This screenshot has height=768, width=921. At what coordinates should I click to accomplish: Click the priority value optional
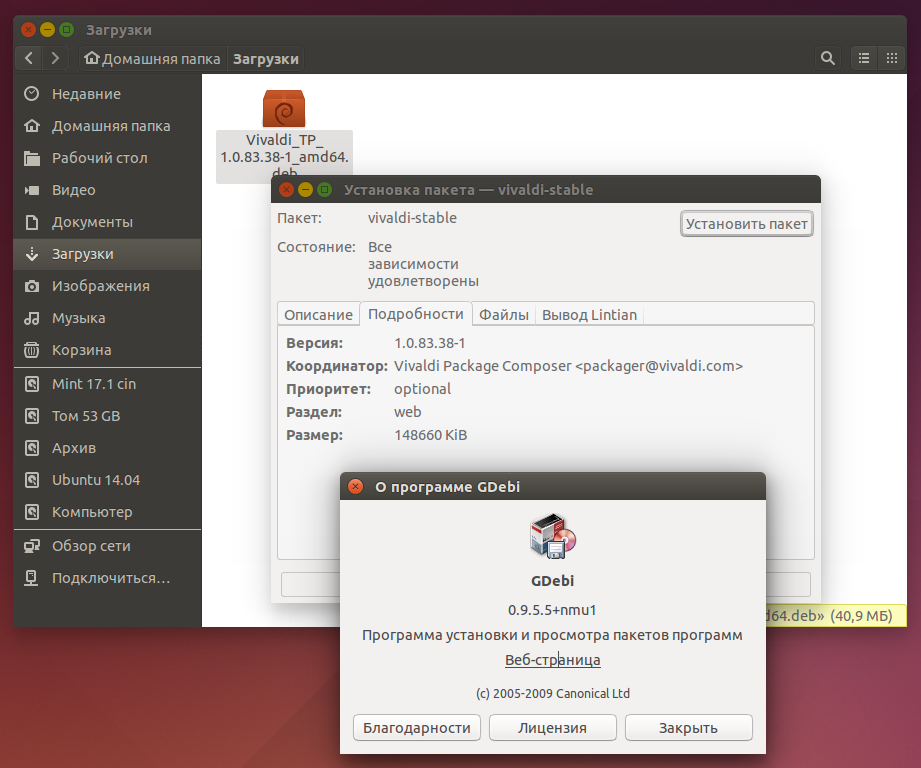pos(422,389)
